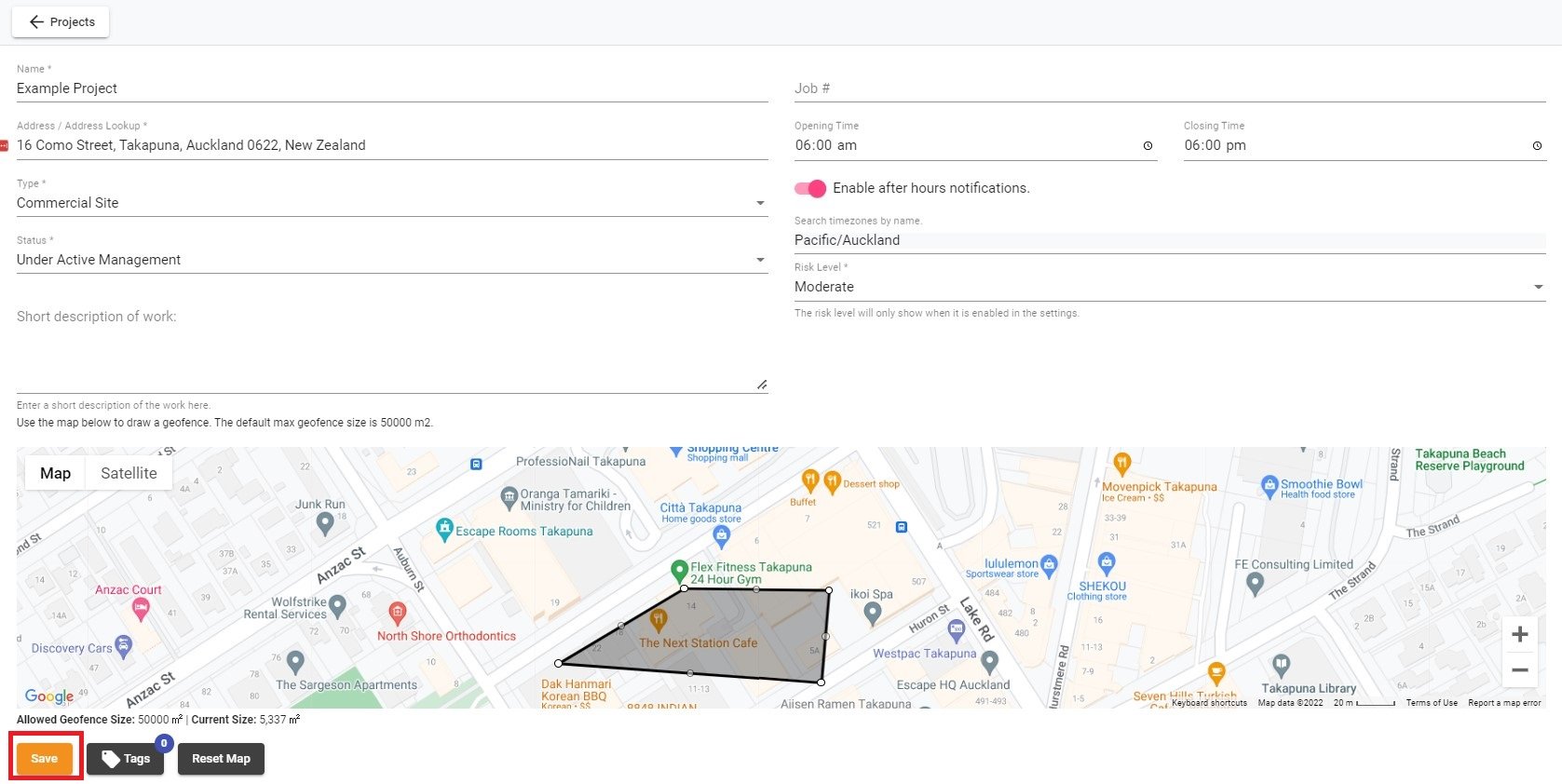This screenshot has height=784, width=1562.
Task: Reset the map geofence
Action: 221,758
